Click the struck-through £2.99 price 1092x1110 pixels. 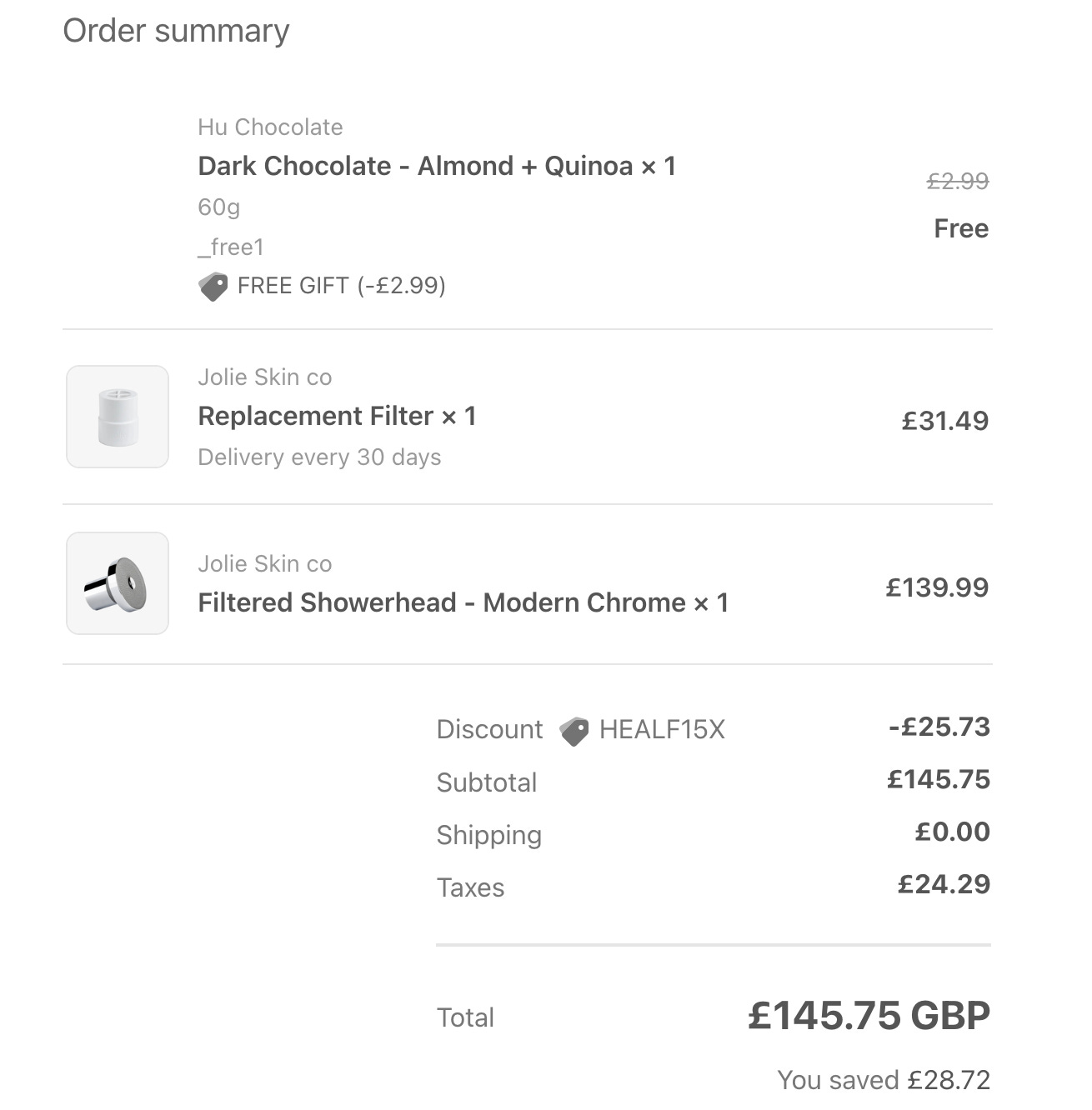[x=958, y=181]
